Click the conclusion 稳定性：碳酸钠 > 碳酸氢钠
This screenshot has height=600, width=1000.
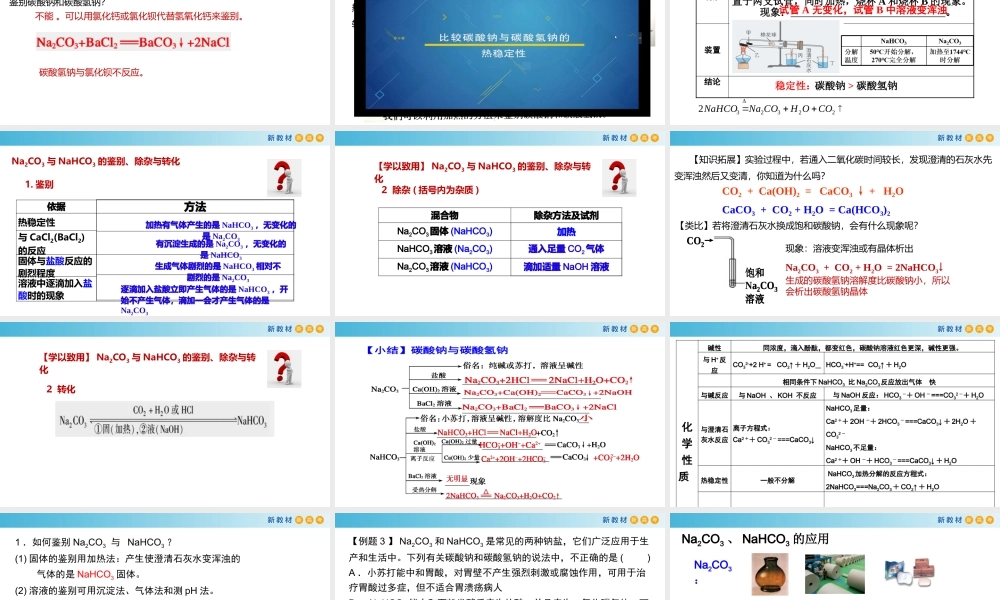pyautogui.click(x=835, y=85)
